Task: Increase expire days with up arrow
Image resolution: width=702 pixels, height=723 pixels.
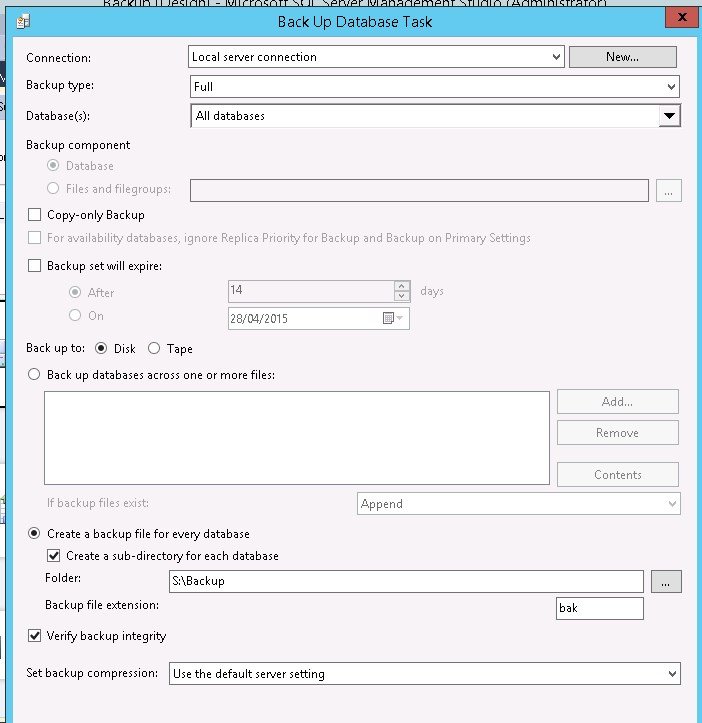Action: click(401, 287)
